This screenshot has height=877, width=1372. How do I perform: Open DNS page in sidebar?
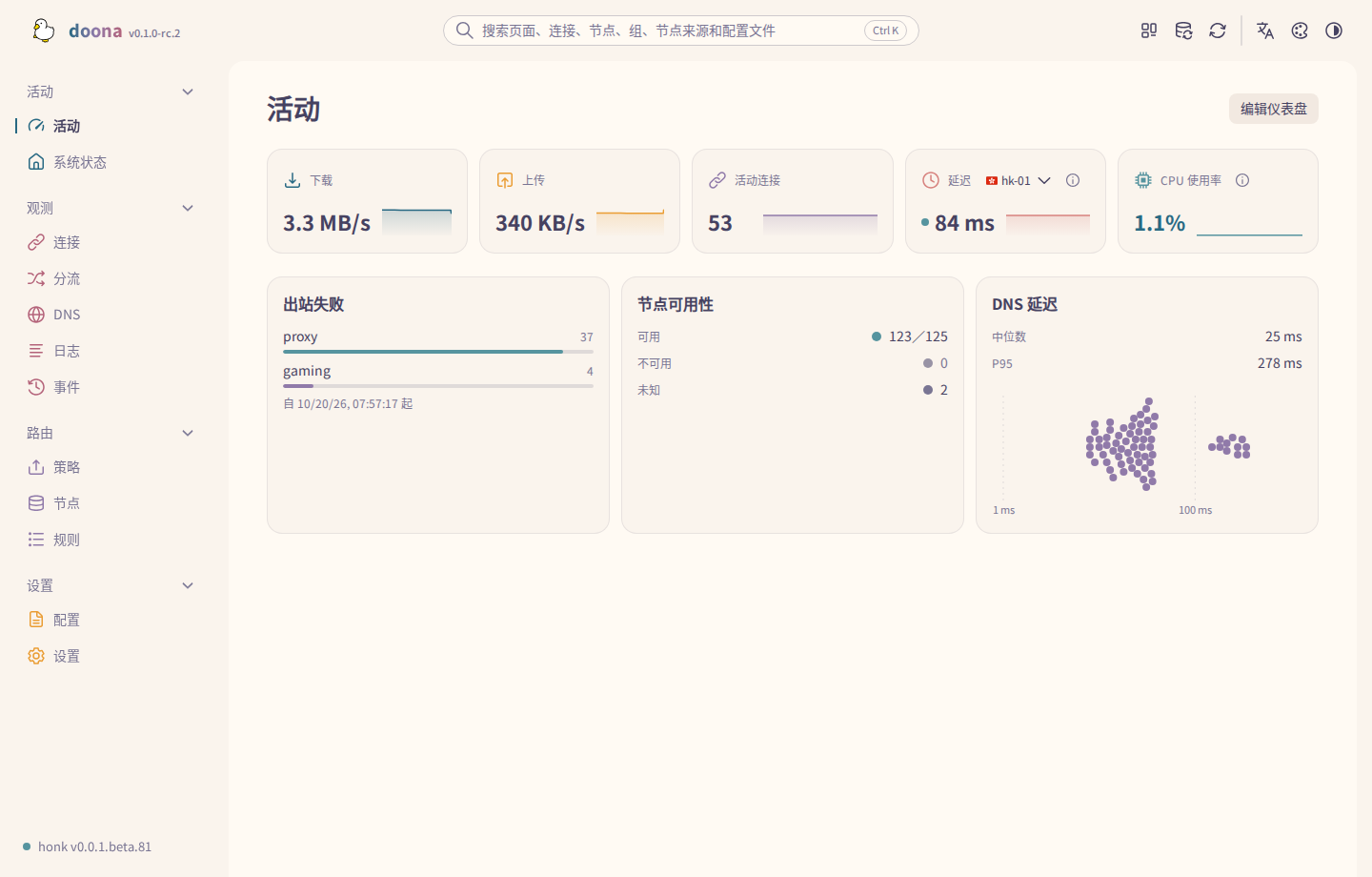[x=111, y=315]
